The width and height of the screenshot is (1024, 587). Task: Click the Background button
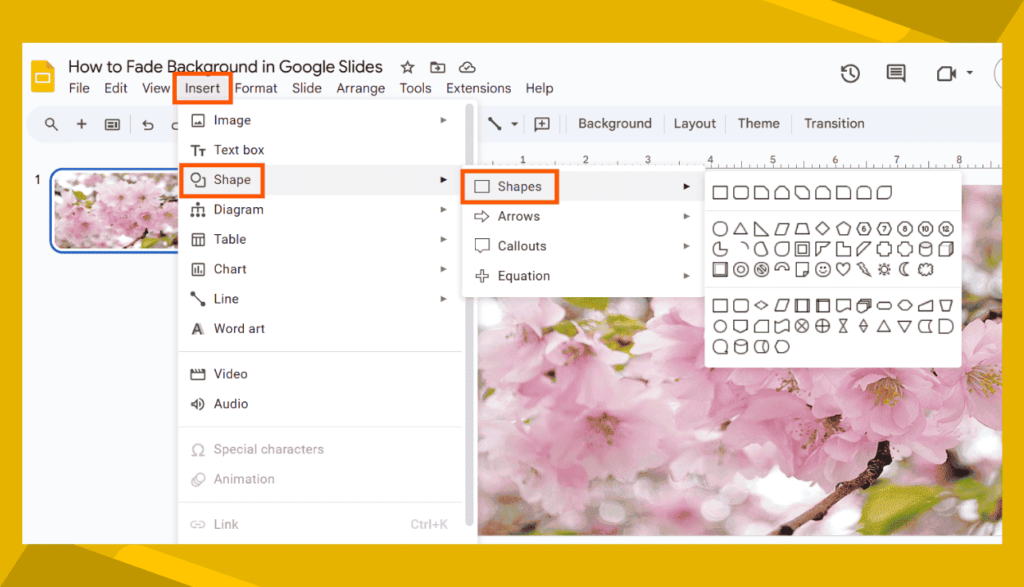[614, 124]
